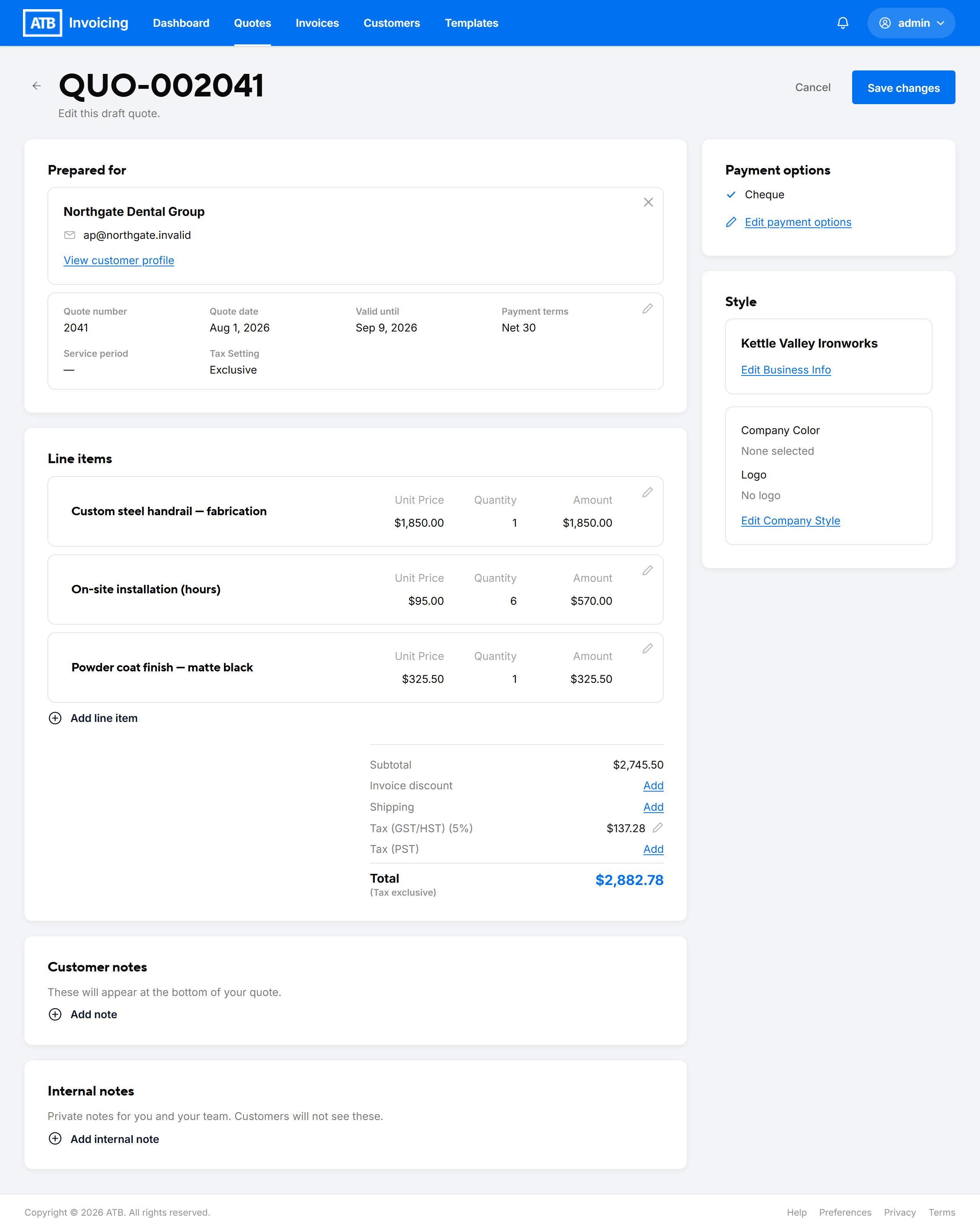
Task: Open Edit Business Info link
Action: [786, 370]
